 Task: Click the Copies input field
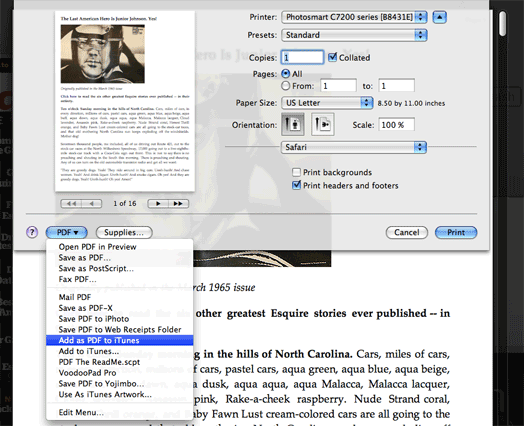(x=302, y=57)
